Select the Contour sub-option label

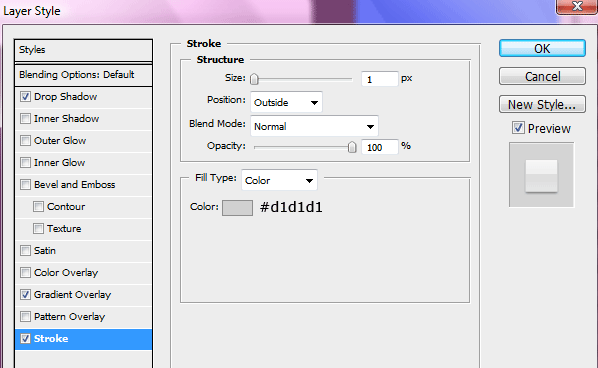click(66, 207)
